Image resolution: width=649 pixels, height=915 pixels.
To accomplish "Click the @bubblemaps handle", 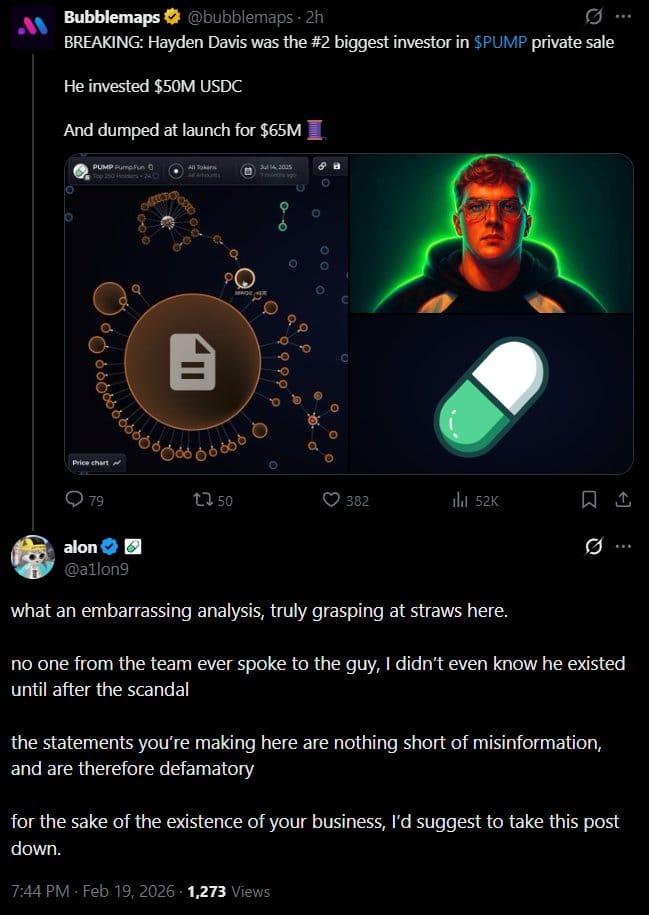I will click(x=239, y=18).
